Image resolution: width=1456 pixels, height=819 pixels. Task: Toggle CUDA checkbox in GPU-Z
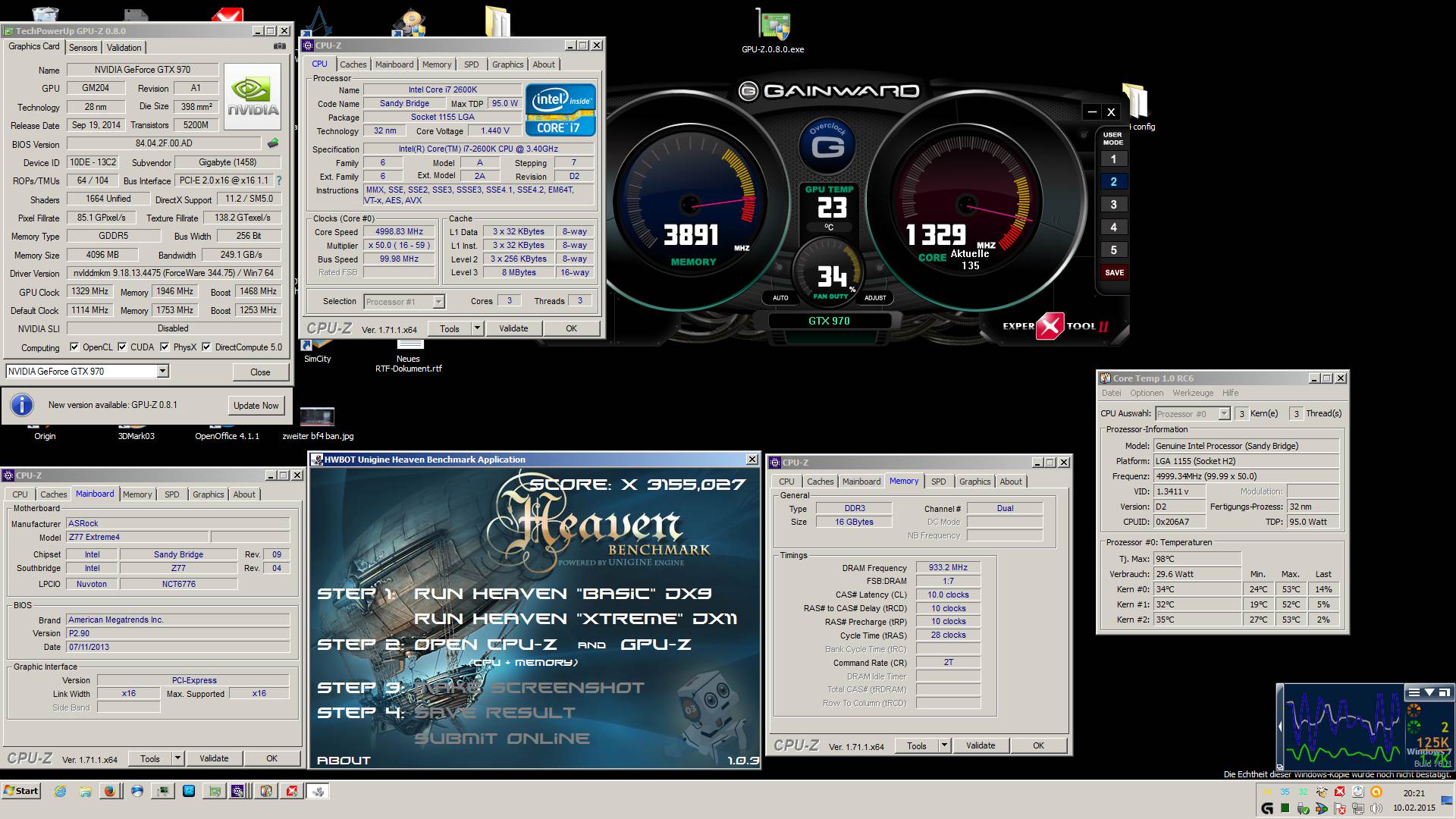[122, 347]
